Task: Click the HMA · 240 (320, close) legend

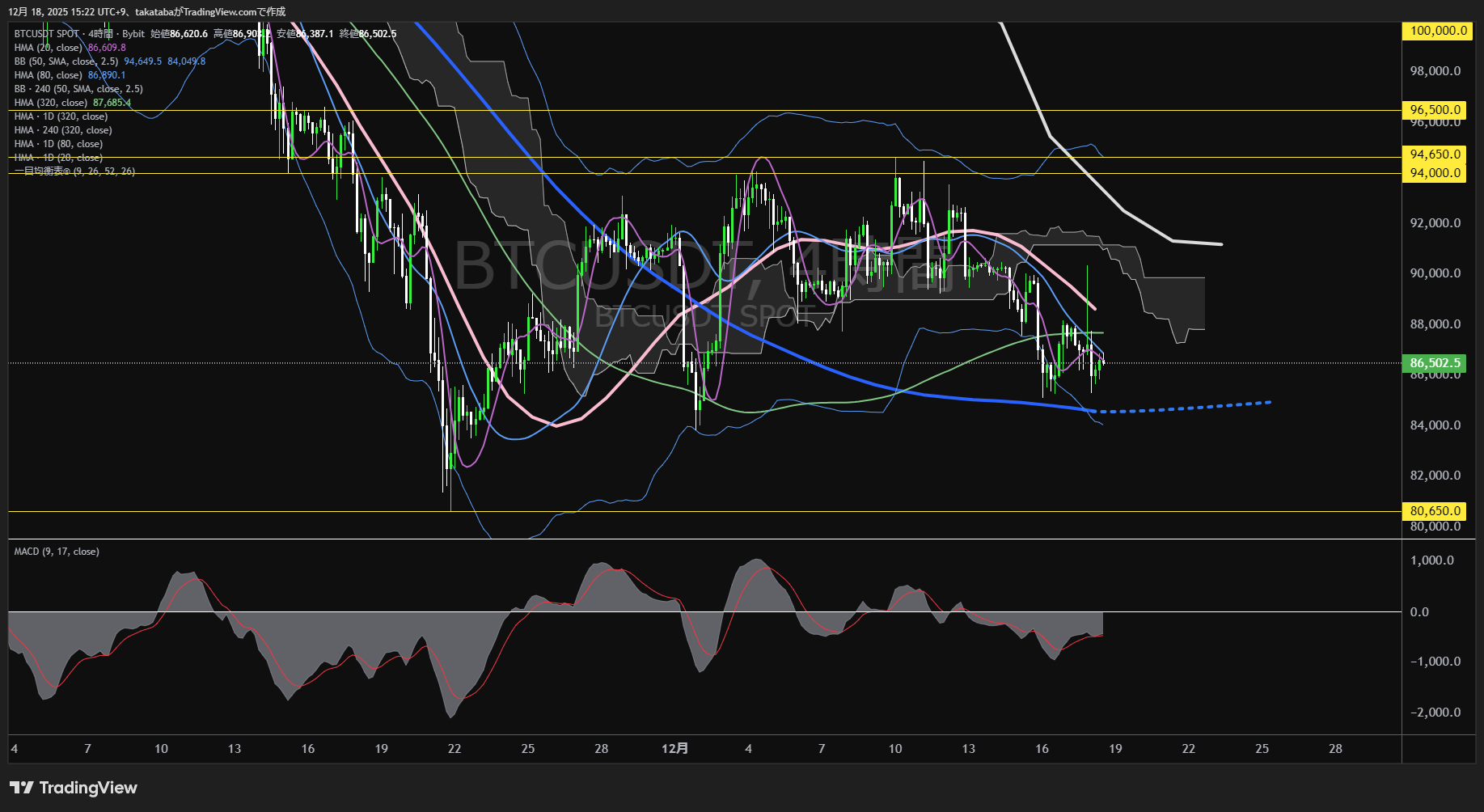Action: [63, 130]
